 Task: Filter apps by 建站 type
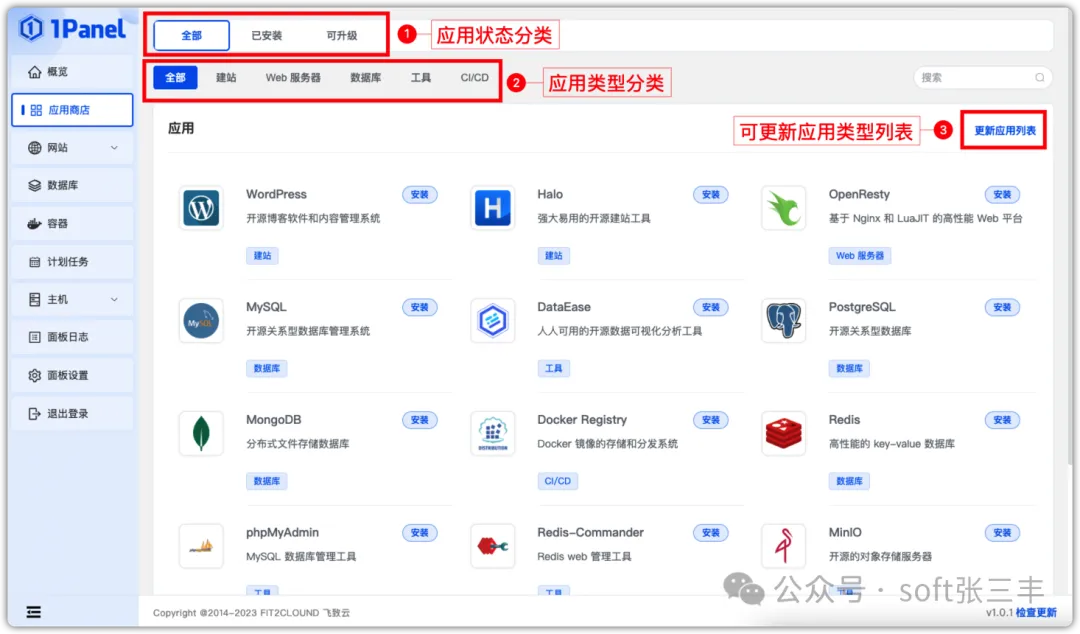coord(226,78)
